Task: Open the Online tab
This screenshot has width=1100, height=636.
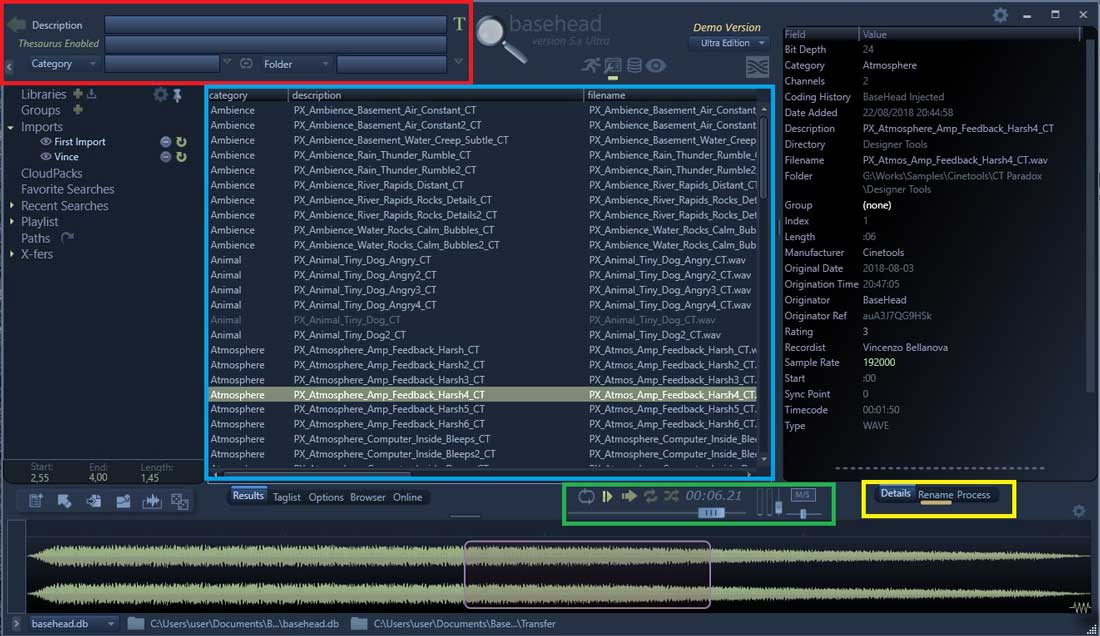Action: [x=408, y=497]
